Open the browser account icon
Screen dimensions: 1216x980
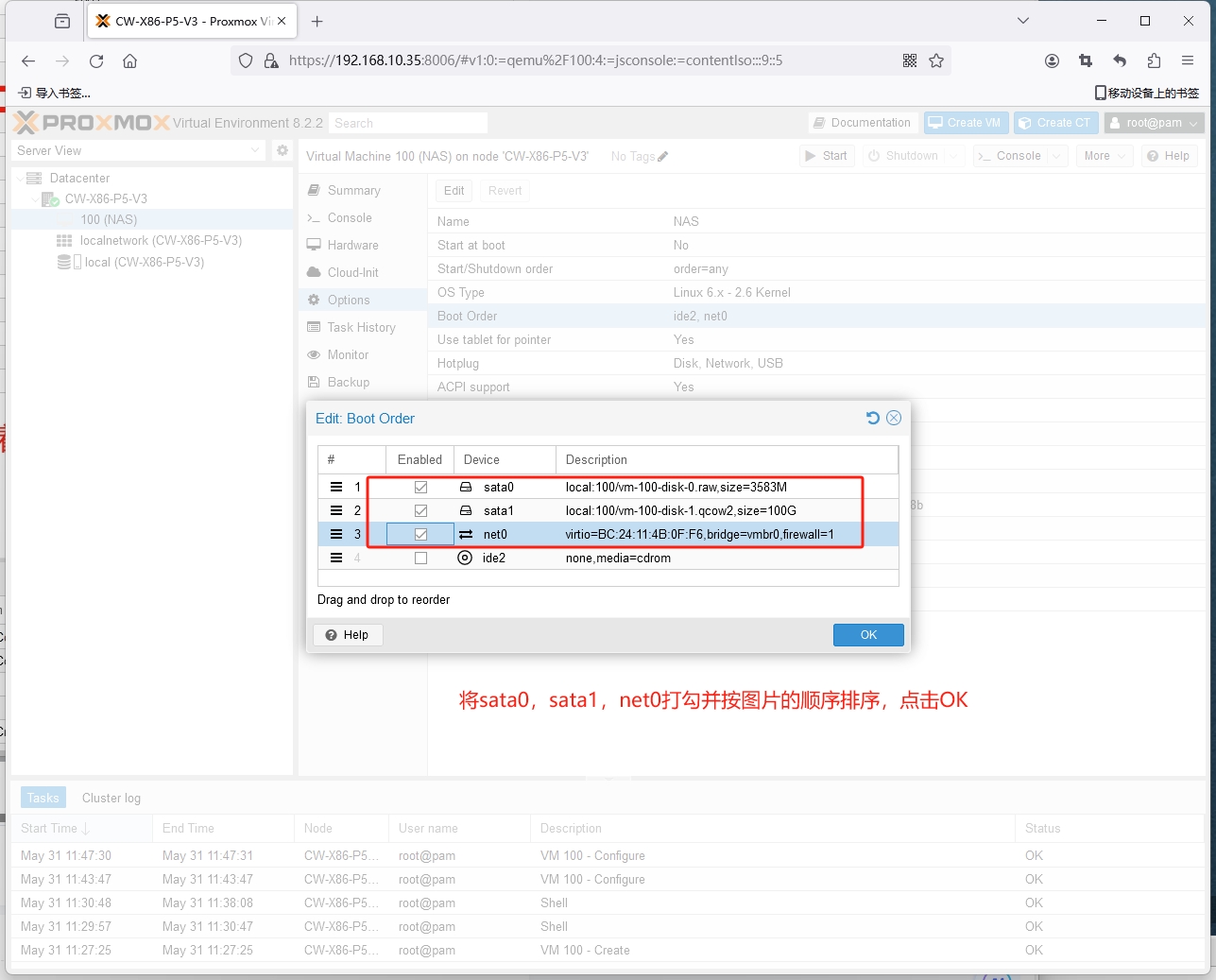click(1052, 60)
